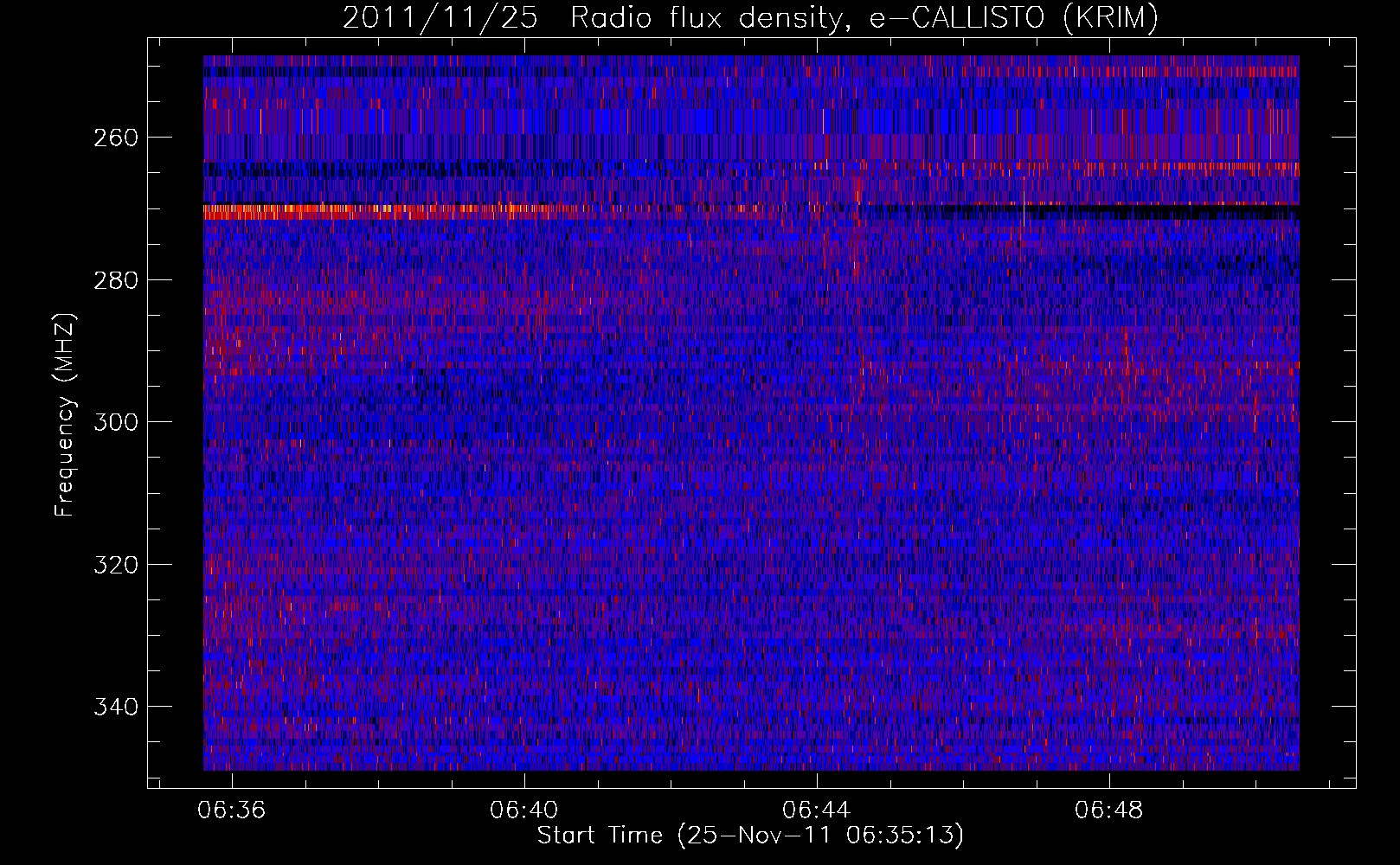
Task: Click the 320 frequency tick label
Action: pos(116,565)
